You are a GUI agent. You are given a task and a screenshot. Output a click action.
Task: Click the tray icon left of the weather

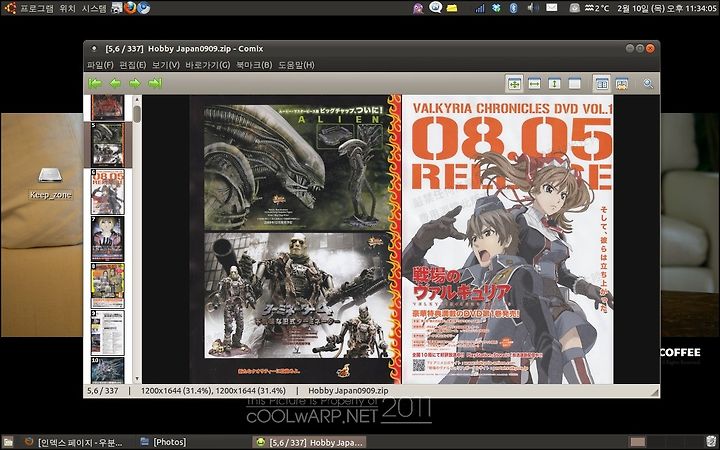(x=574, y=8)
